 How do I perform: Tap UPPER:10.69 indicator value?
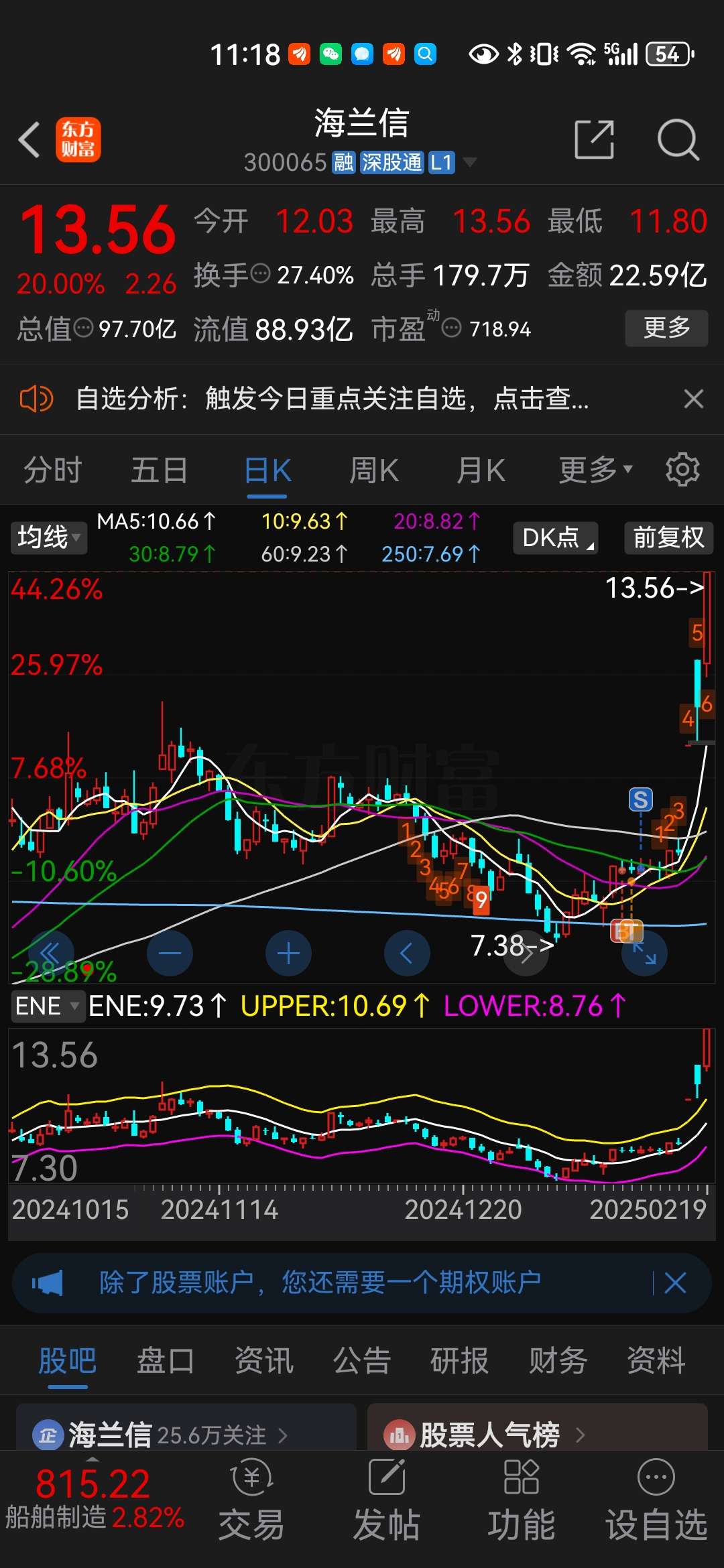[x=335, y=1006]
